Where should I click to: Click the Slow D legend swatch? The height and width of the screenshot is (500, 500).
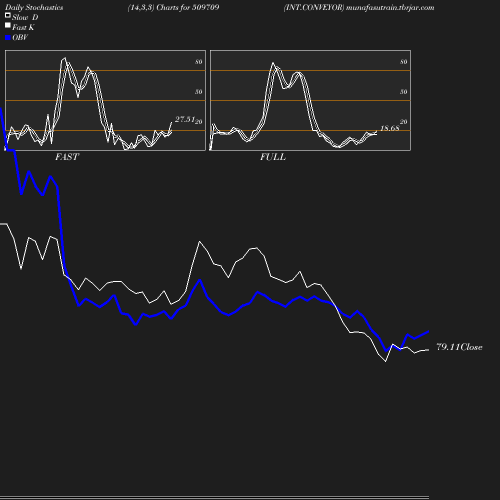[8, 15]
